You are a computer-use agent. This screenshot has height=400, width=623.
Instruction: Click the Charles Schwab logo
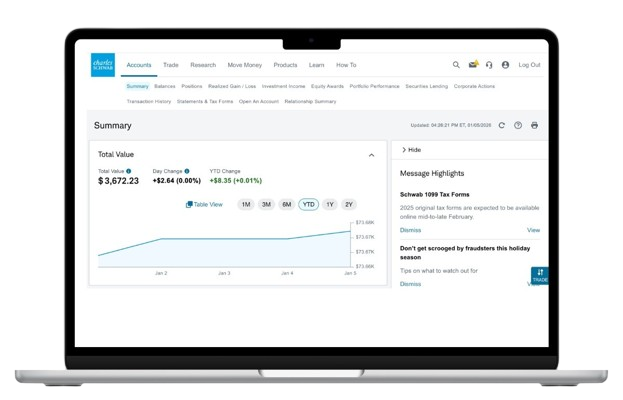pos(102,64)
